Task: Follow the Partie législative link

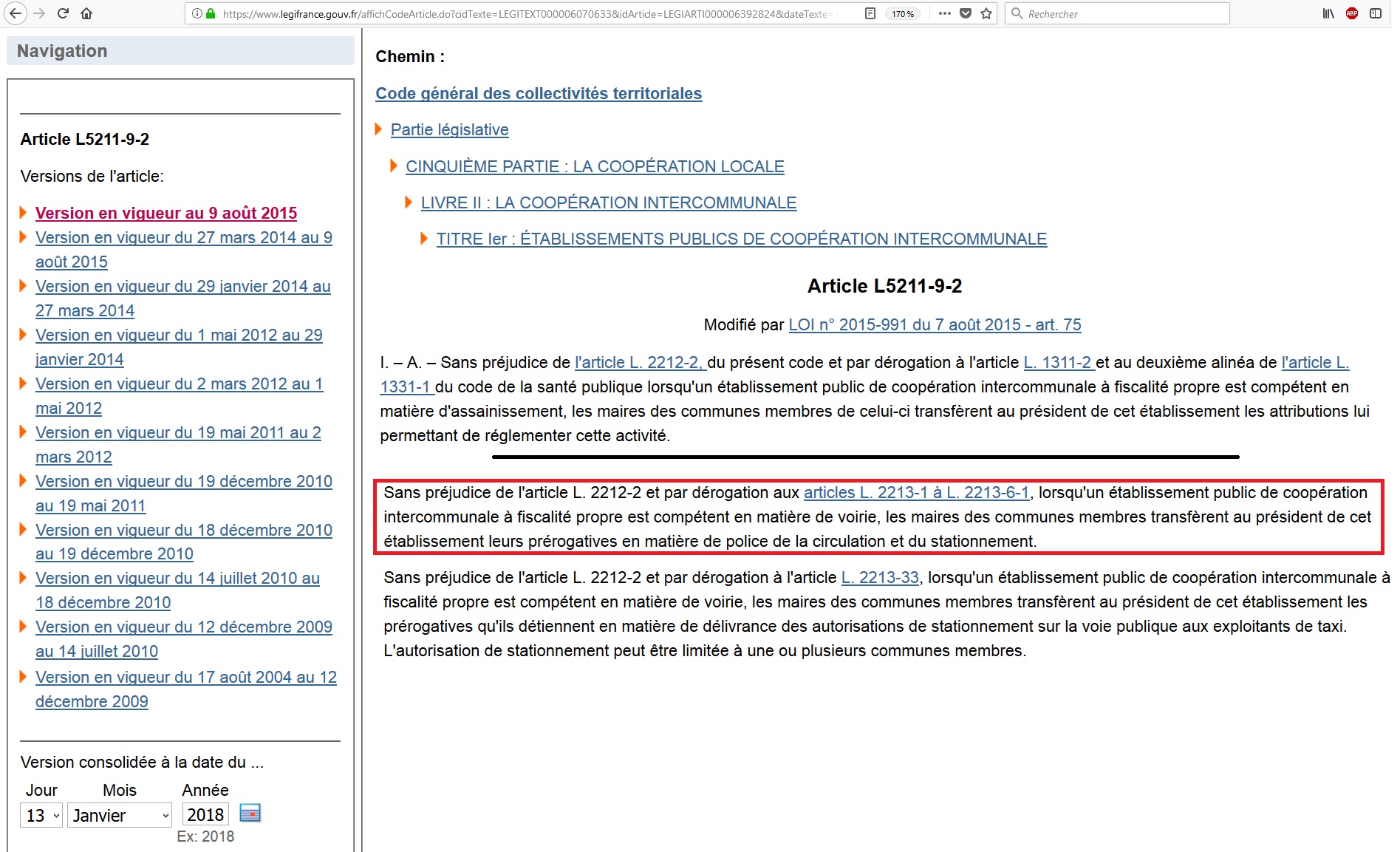Action: 449,129
